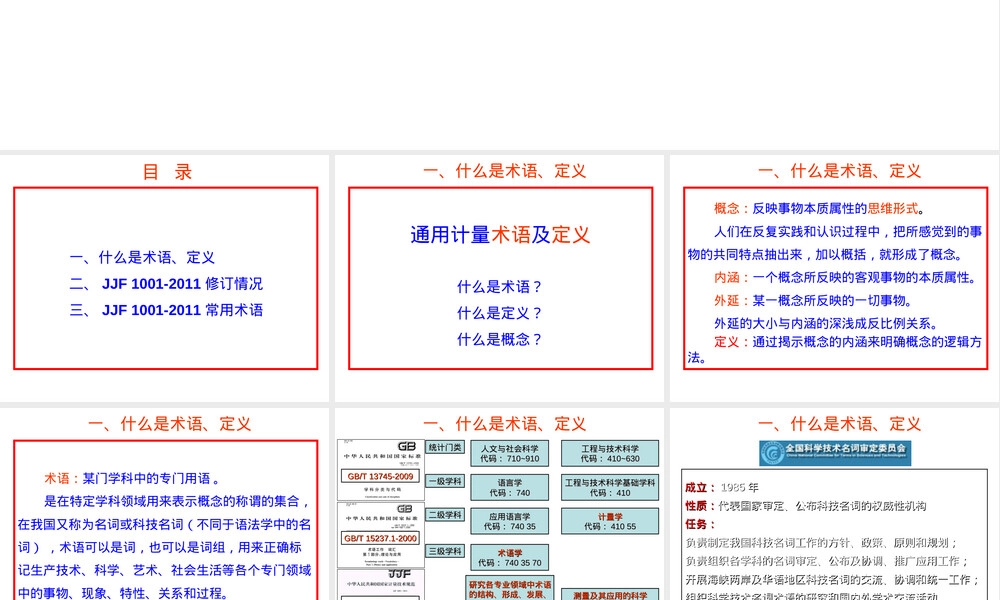Click the question '什么是定义？'
This screenshot has width=1000, height=600.
click(500, 313)
